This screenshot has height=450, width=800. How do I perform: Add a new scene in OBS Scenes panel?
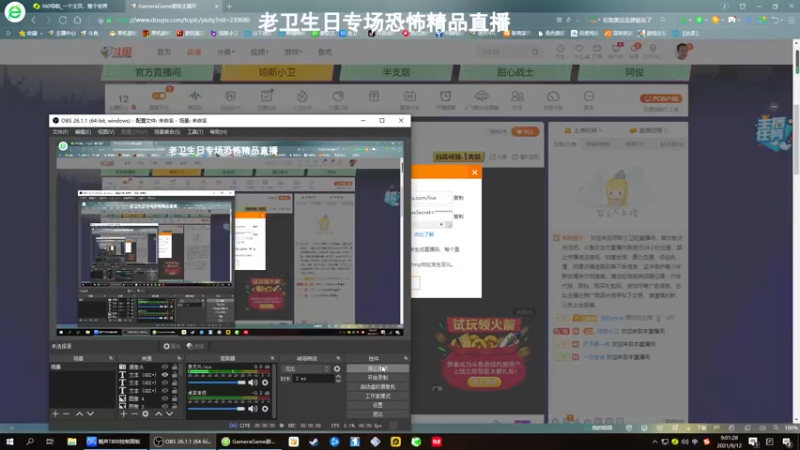tap(55, 414)
